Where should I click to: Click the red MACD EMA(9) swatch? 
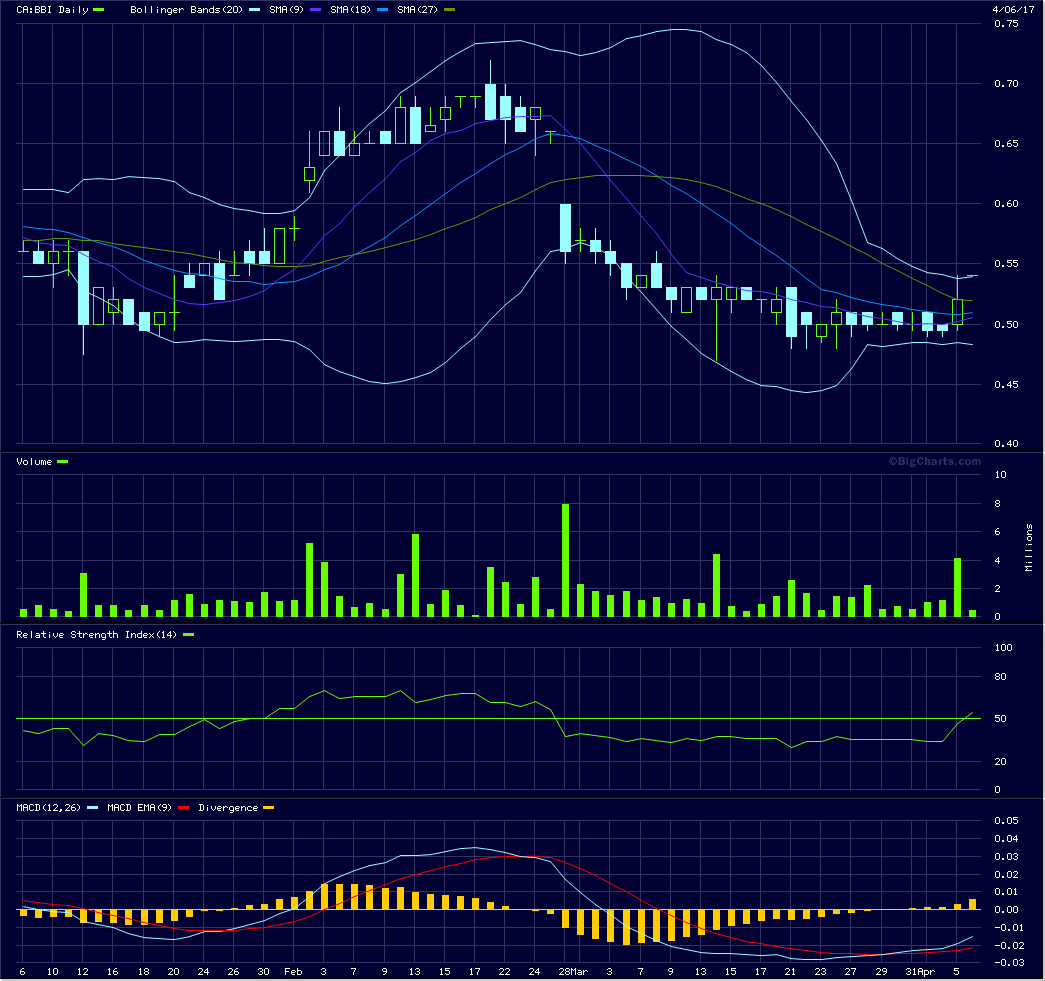pos(183,807)
